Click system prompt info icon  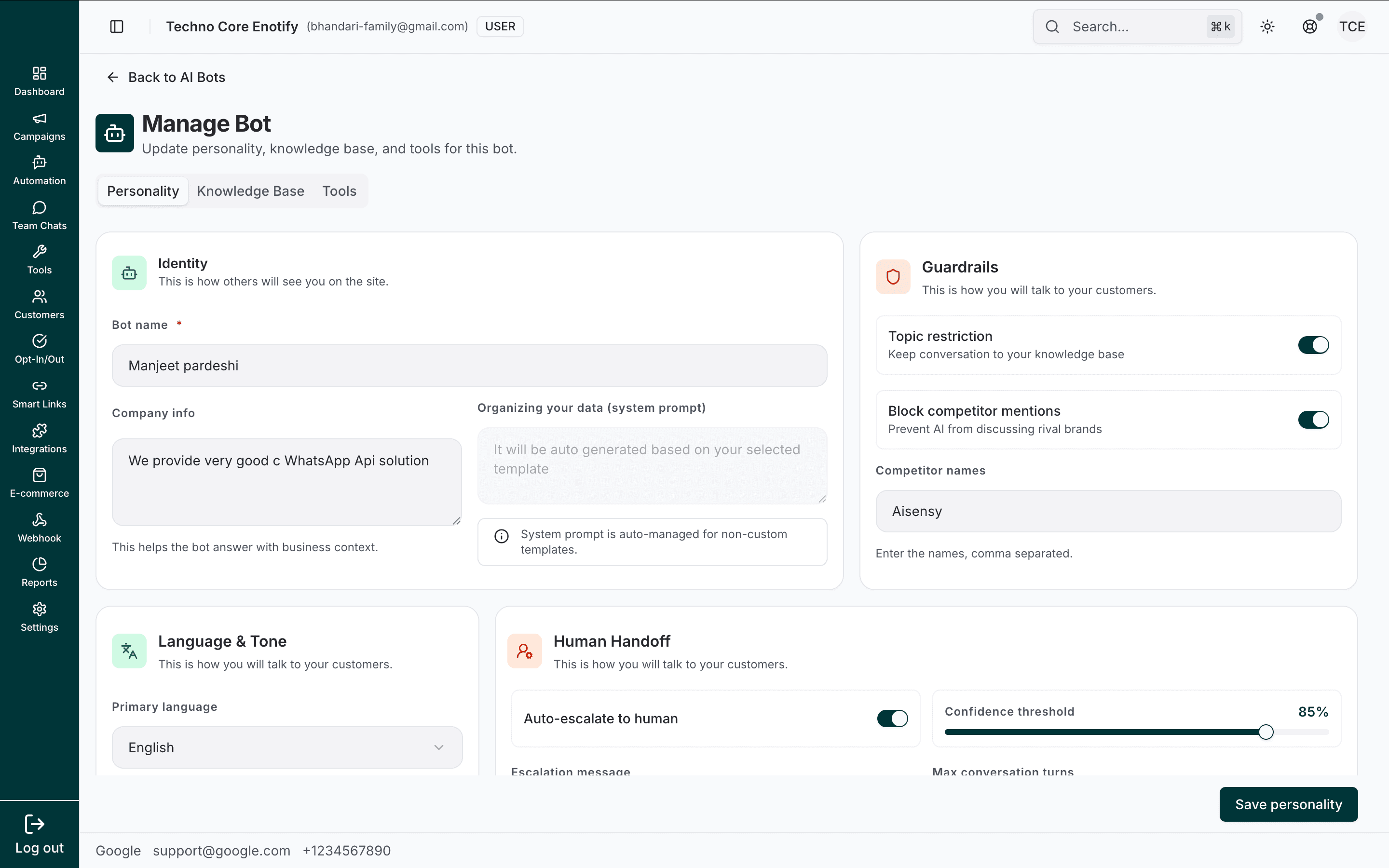coord(502,536)
